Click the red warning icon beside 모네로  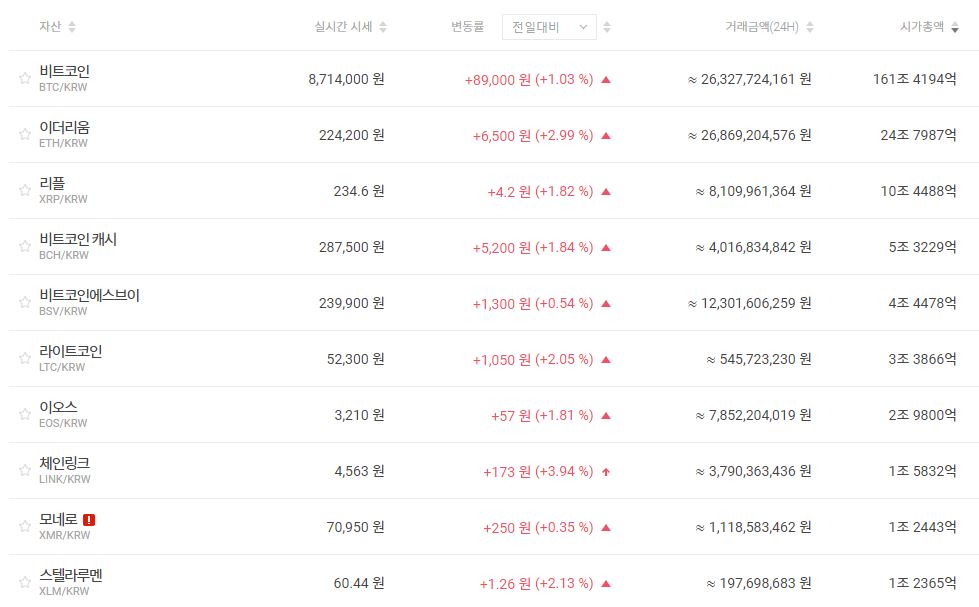[x=89, y=520]
